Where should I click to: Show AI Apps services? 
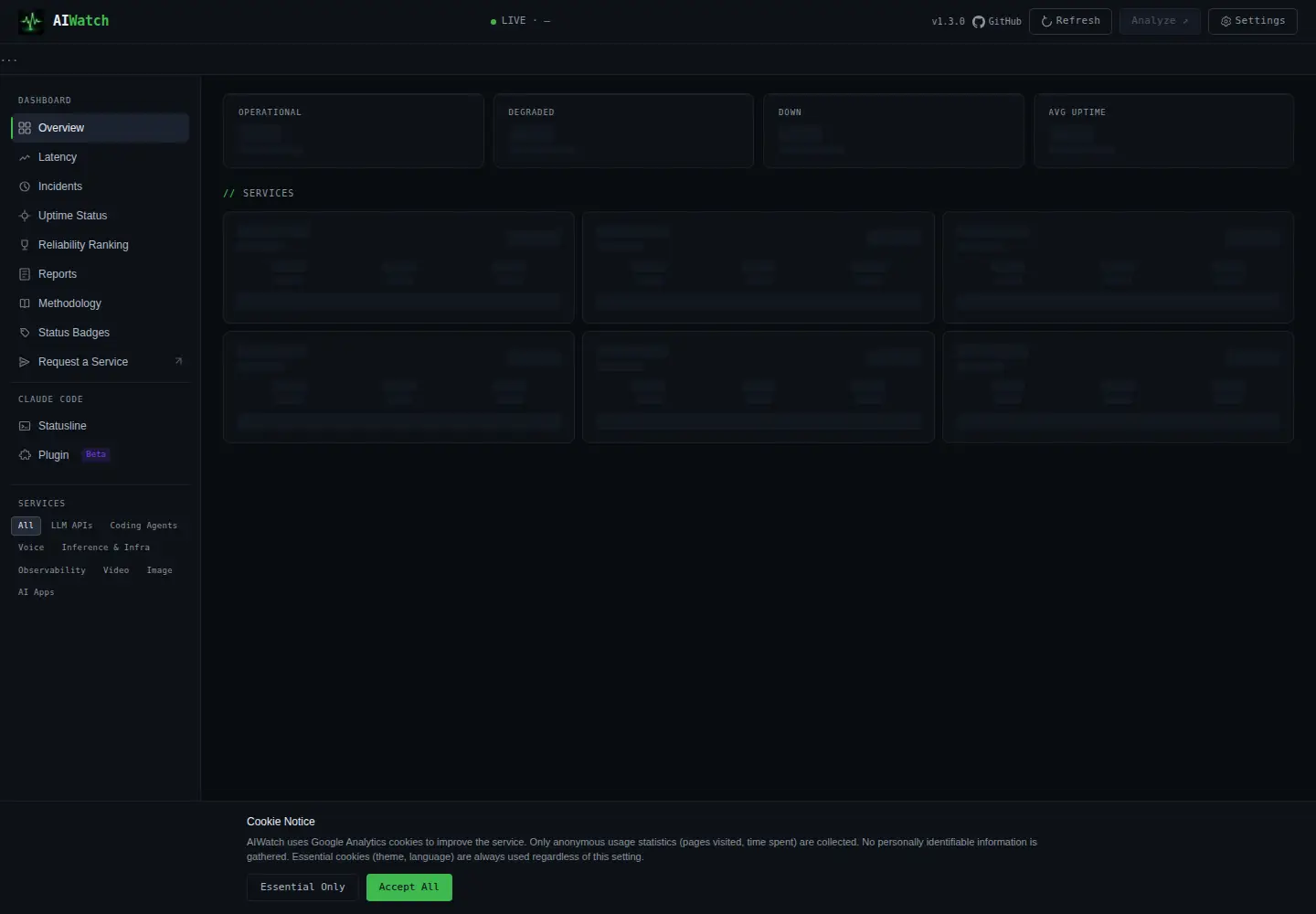(37, 592)
